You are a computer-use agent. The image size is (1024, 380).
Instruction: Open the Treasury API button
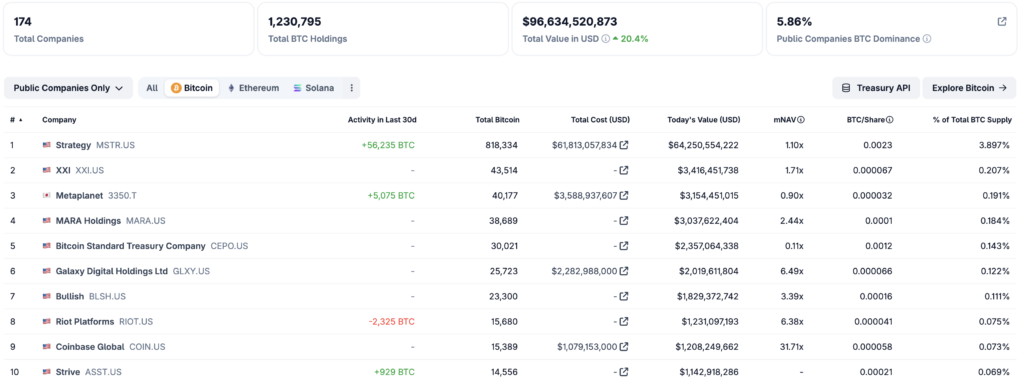pos(876,87)
